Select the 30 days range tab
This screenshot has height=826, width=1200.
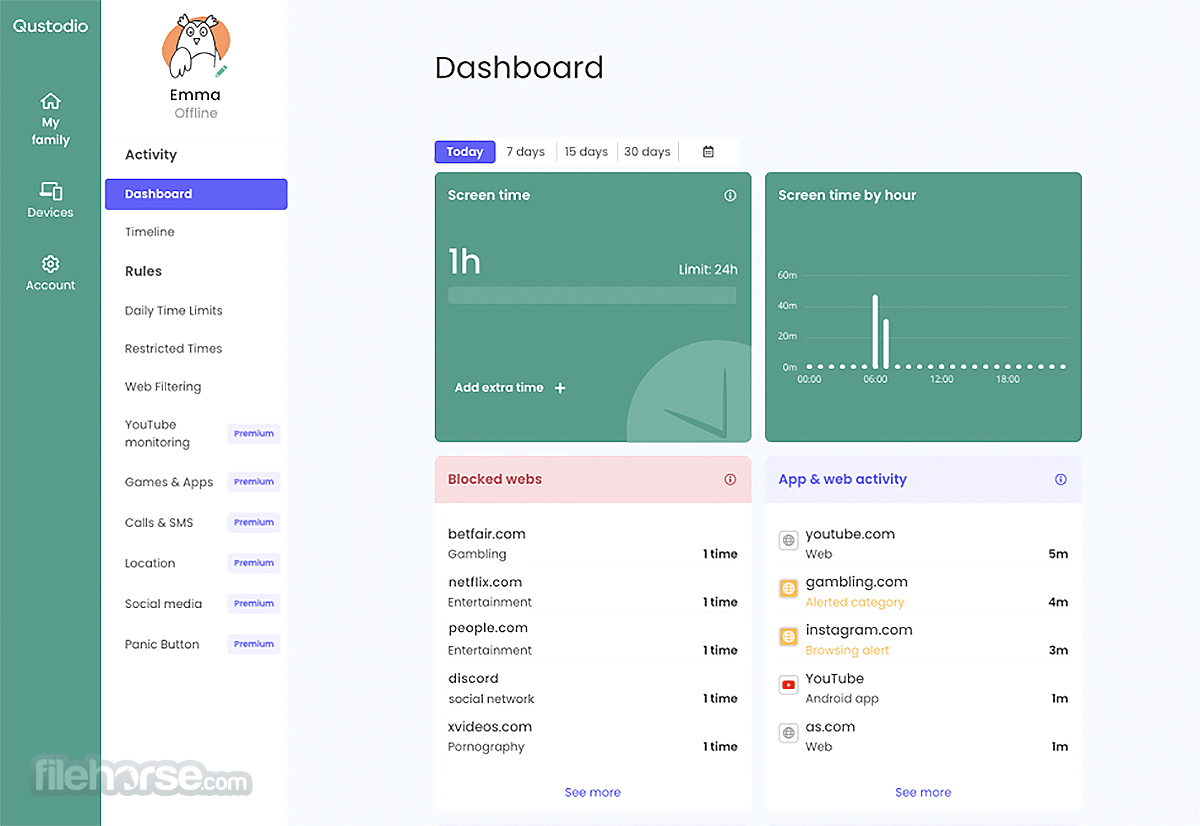pyautogui.click(x=647, y=152)
